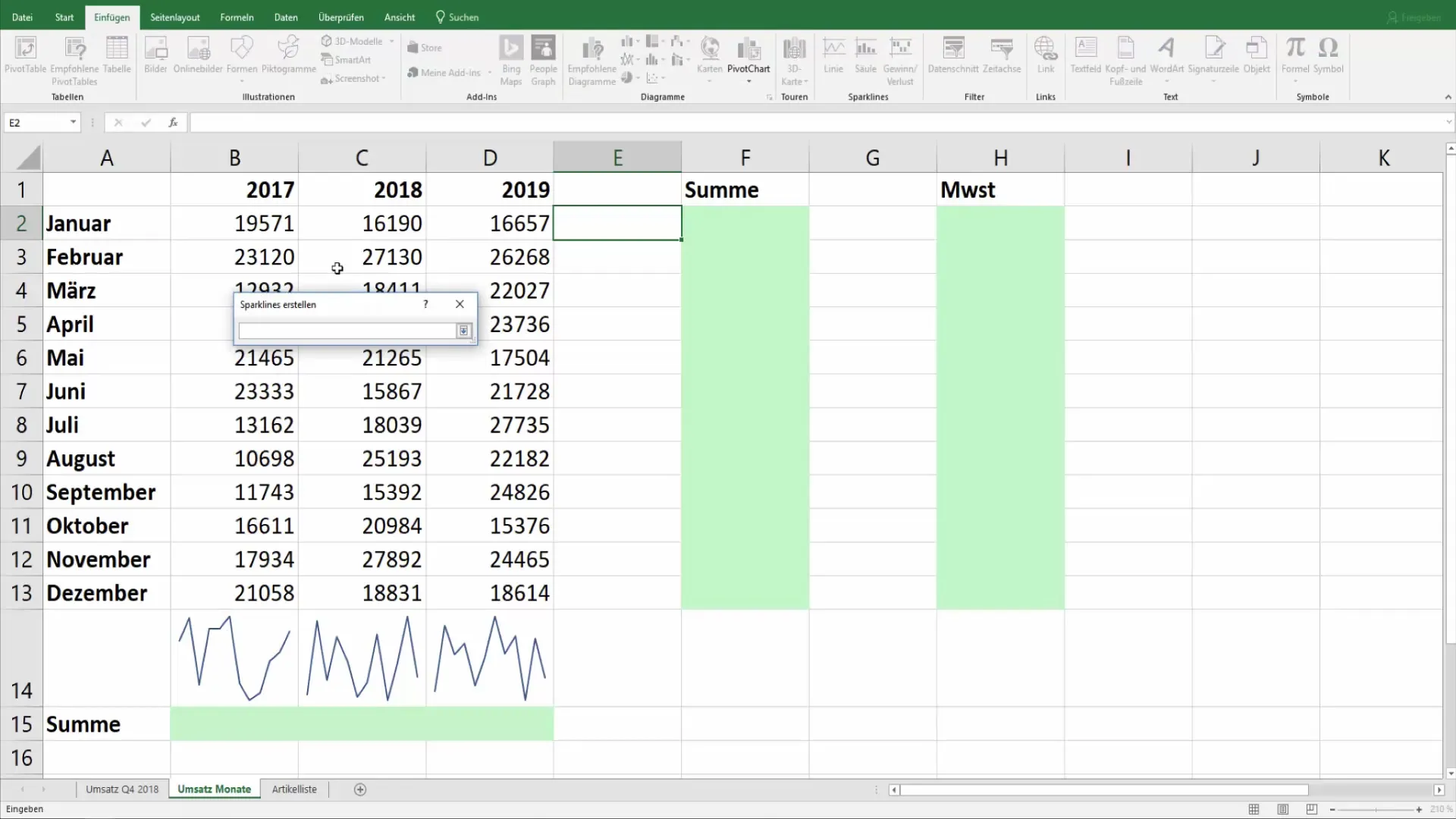This screenshot has width=1456, height=819.
Task: Launch Bing Maps add-in
Action: point(511,61)
